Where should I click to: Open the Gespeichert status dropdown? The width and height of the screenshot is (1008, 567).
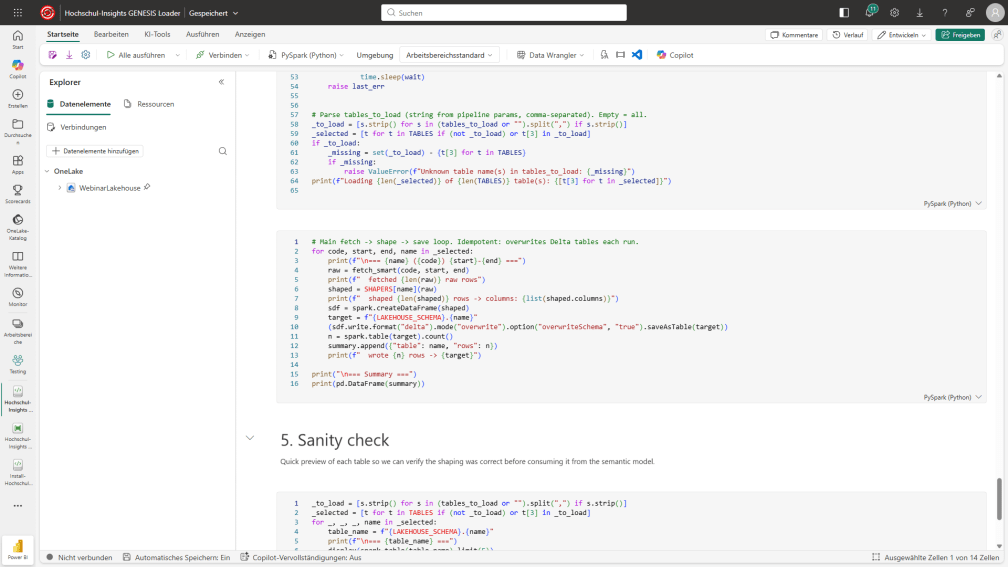point(213,13)
